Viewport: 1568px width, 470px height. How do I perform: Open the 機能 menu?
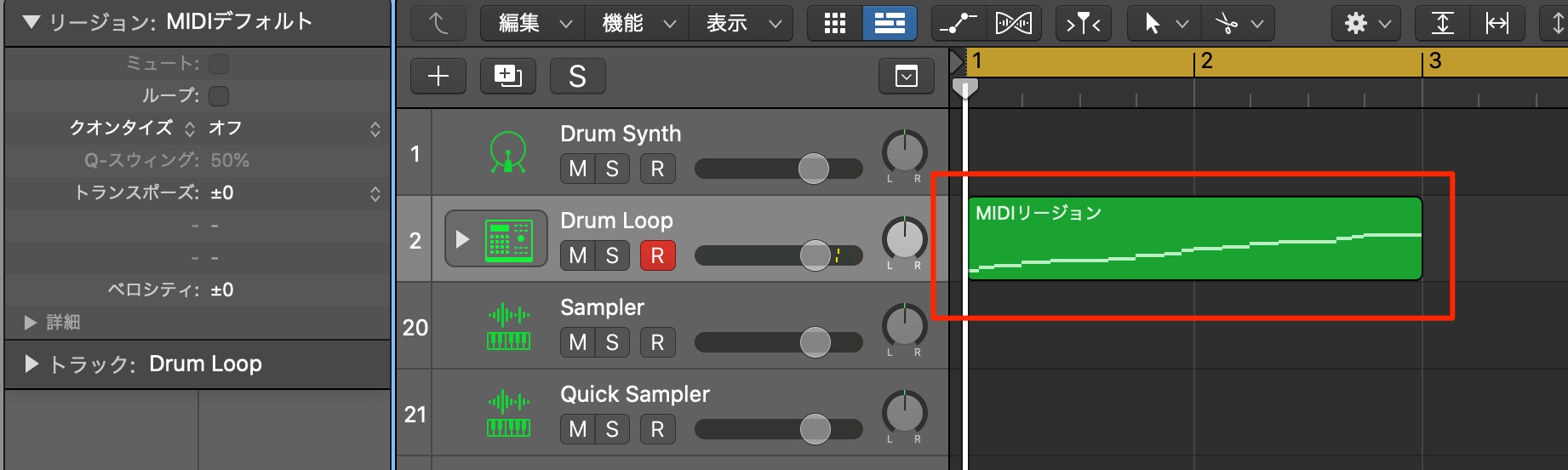point(637,23)
